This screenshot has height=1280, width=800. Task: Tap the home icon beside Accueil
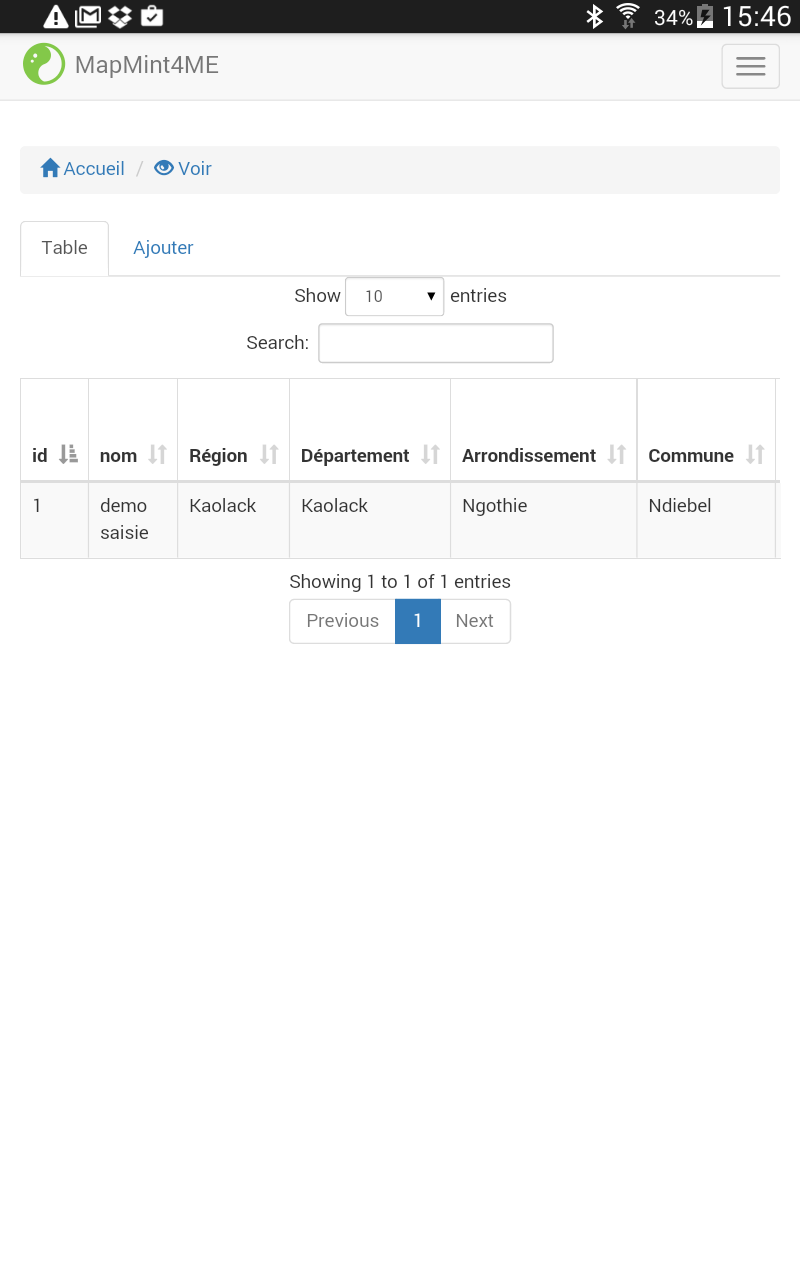pyautogui.click(x=50, y=168)
